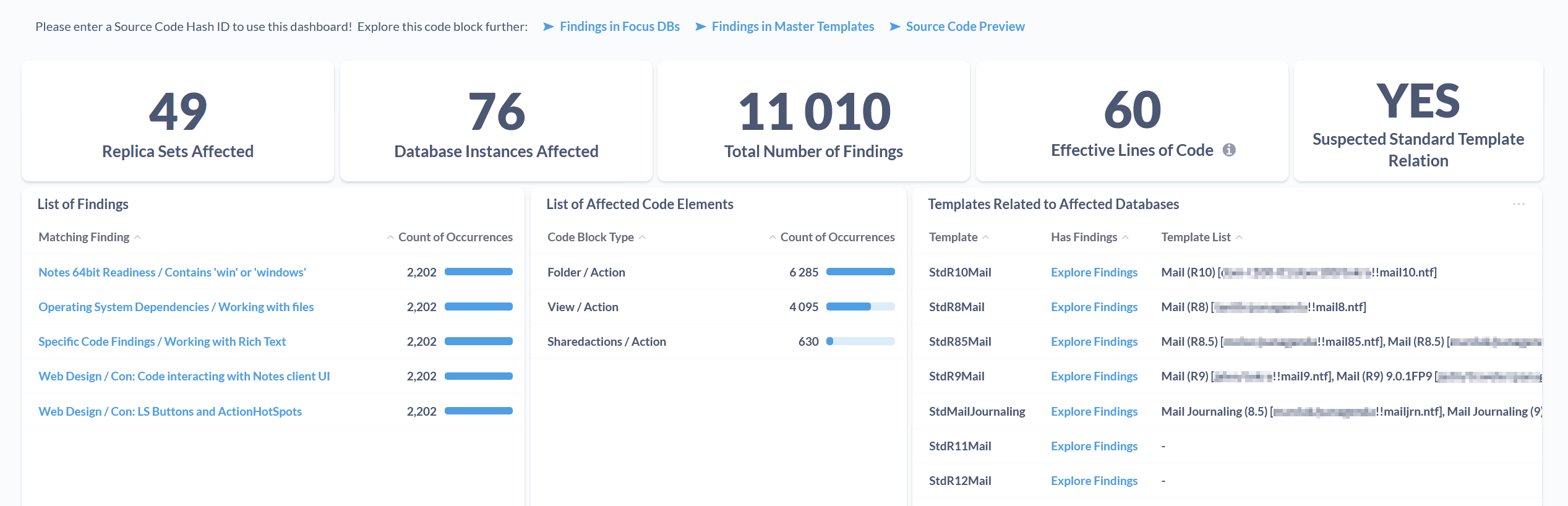Open Operating System Dependencies finding
The image size is (1568, 506).
tap(176, 307)
